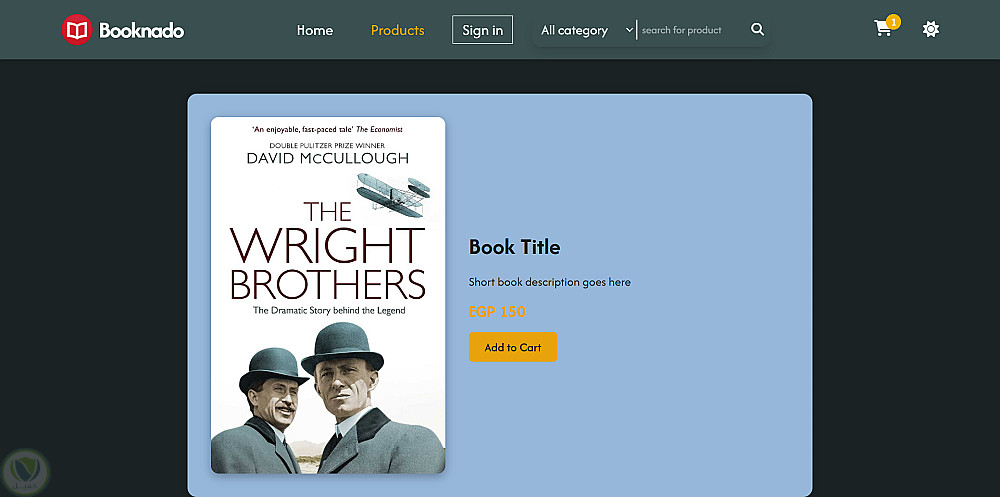Screen dimensions: 1000x497
Task: Click the Booknado brand name text
Action: (x=142, y=31)
